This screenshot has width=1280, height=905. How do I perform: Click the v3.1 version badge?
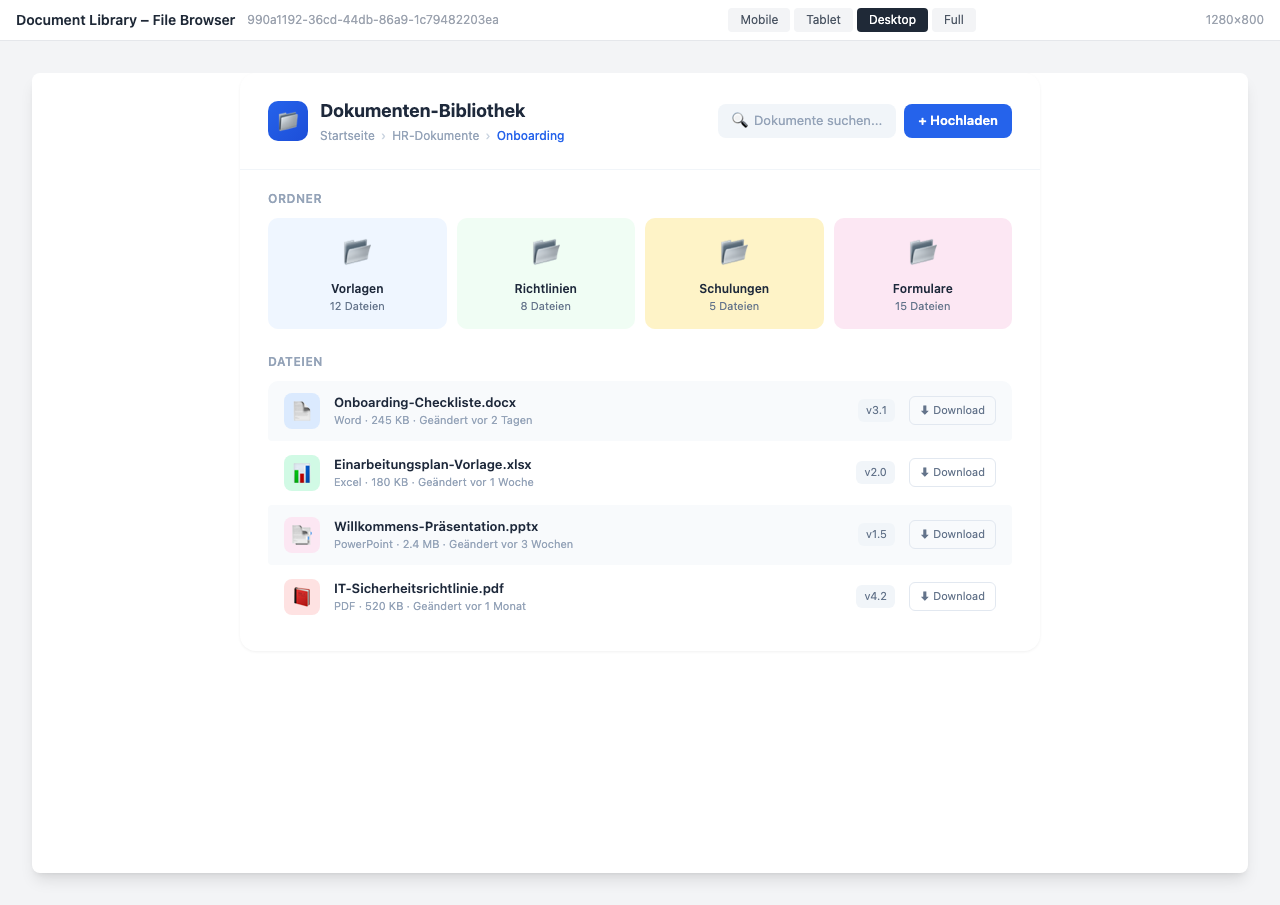pos(875,410)
